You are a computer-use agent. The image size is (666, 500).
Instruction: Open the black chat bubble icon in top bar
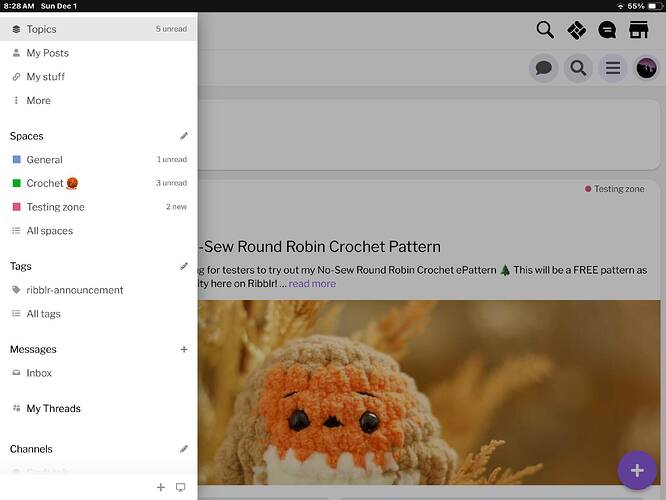click(607, 30)
